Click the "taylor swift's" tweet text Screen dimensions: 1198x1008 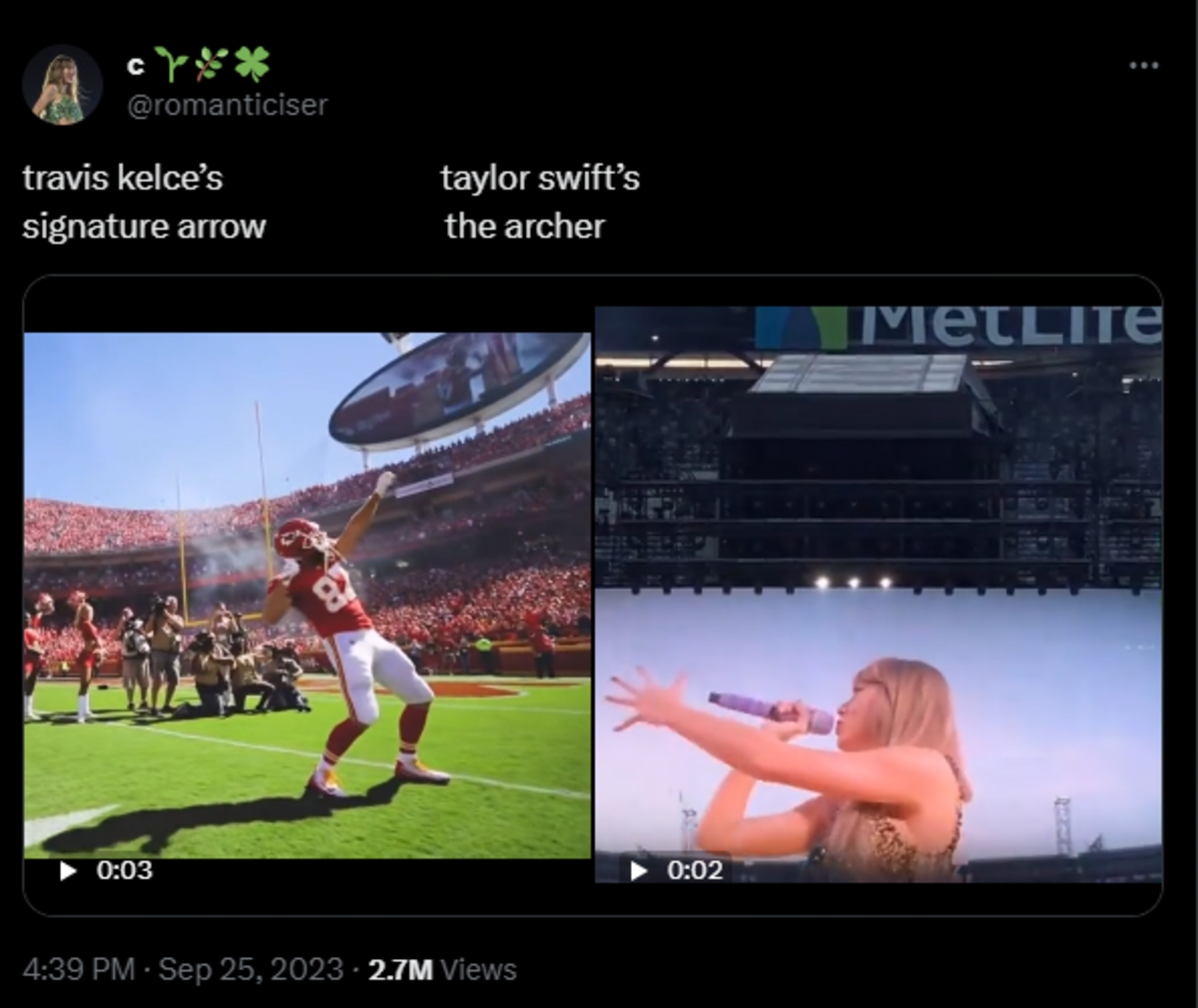(x=540, y=178)
